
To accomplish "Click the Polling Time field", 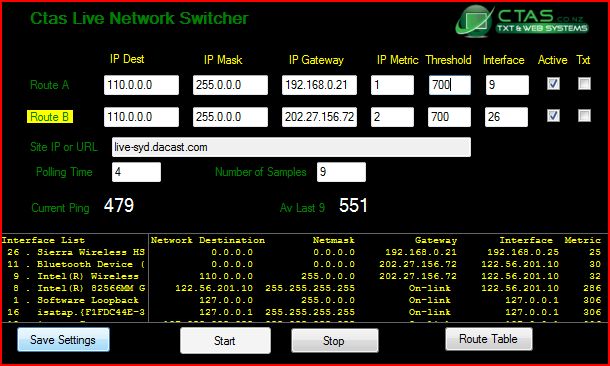I will [136, 172].
